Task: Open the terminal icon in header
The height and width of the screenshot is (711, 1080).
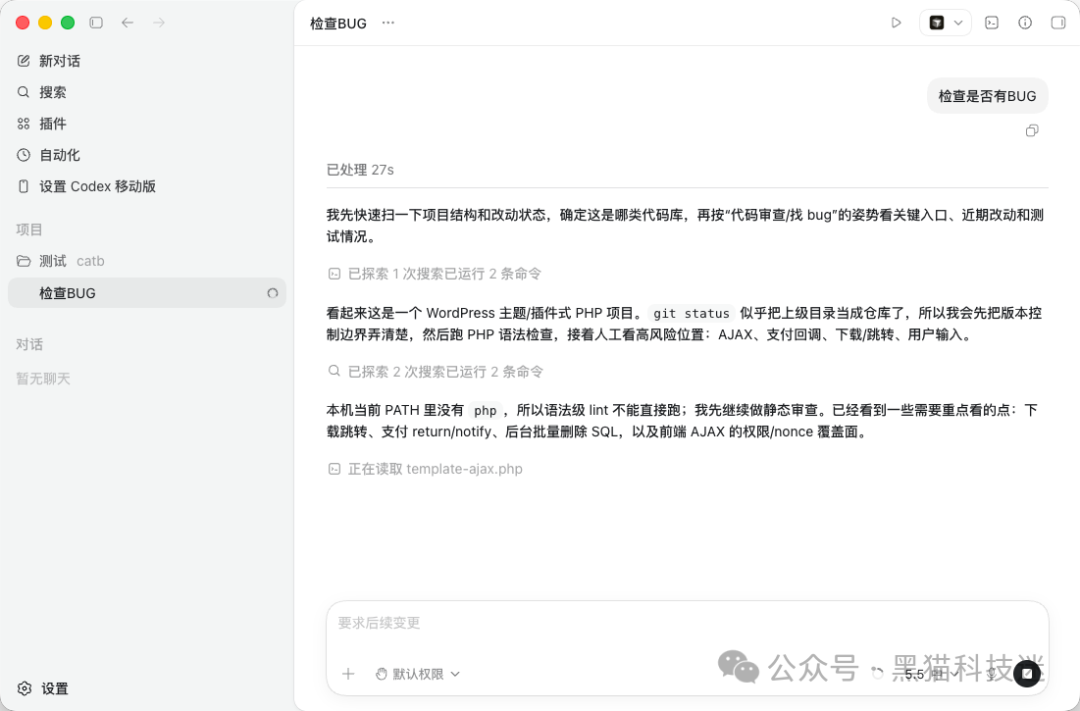Action: (992, 23)
